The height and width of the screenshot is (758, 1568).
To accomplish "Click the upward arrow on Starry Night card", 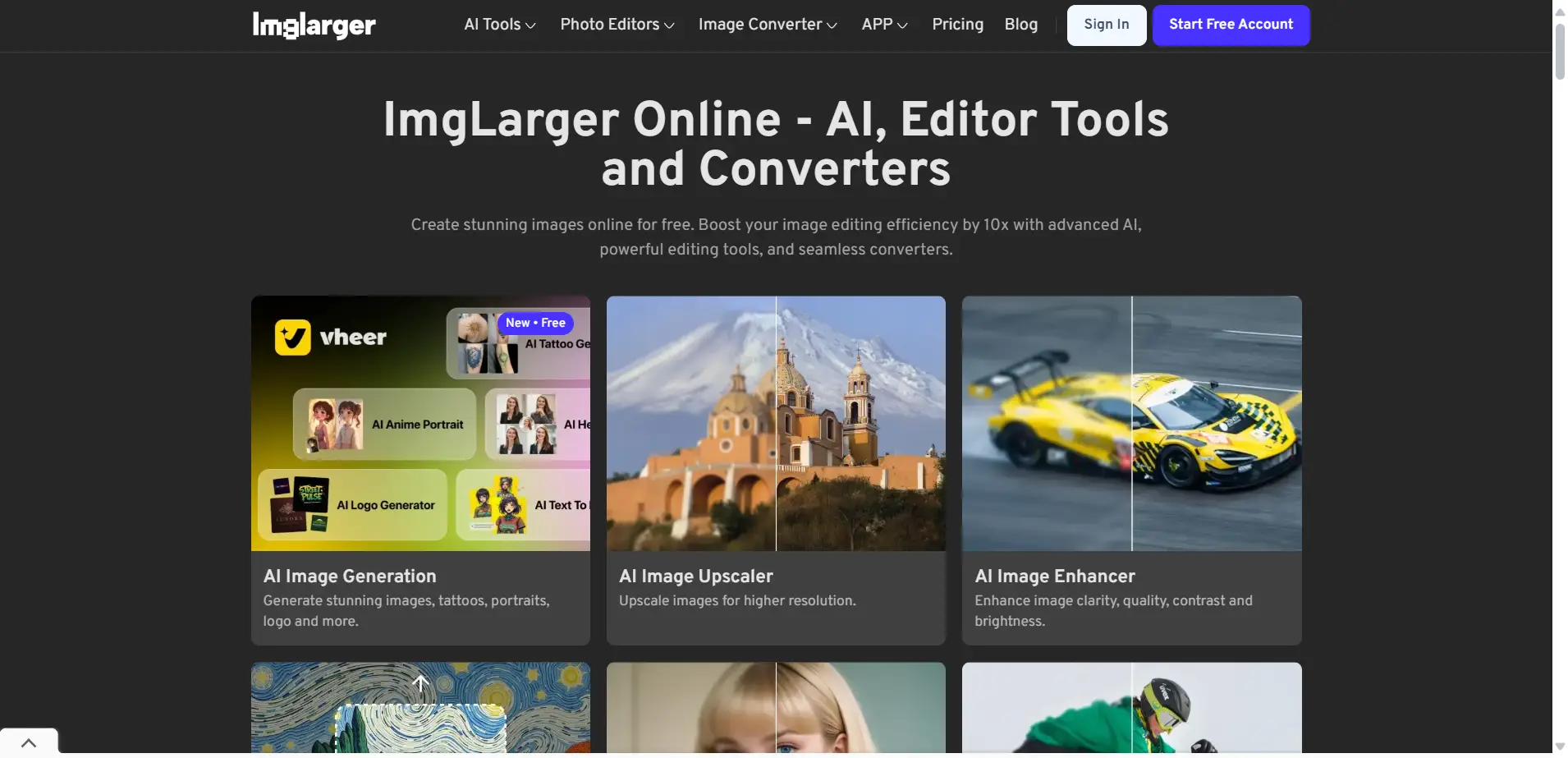I will tap(420, 684).
